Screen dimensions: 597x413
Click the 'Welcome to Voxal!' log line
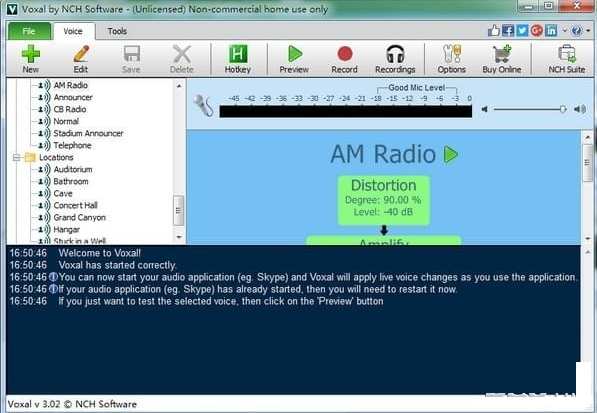pos(100,253)
